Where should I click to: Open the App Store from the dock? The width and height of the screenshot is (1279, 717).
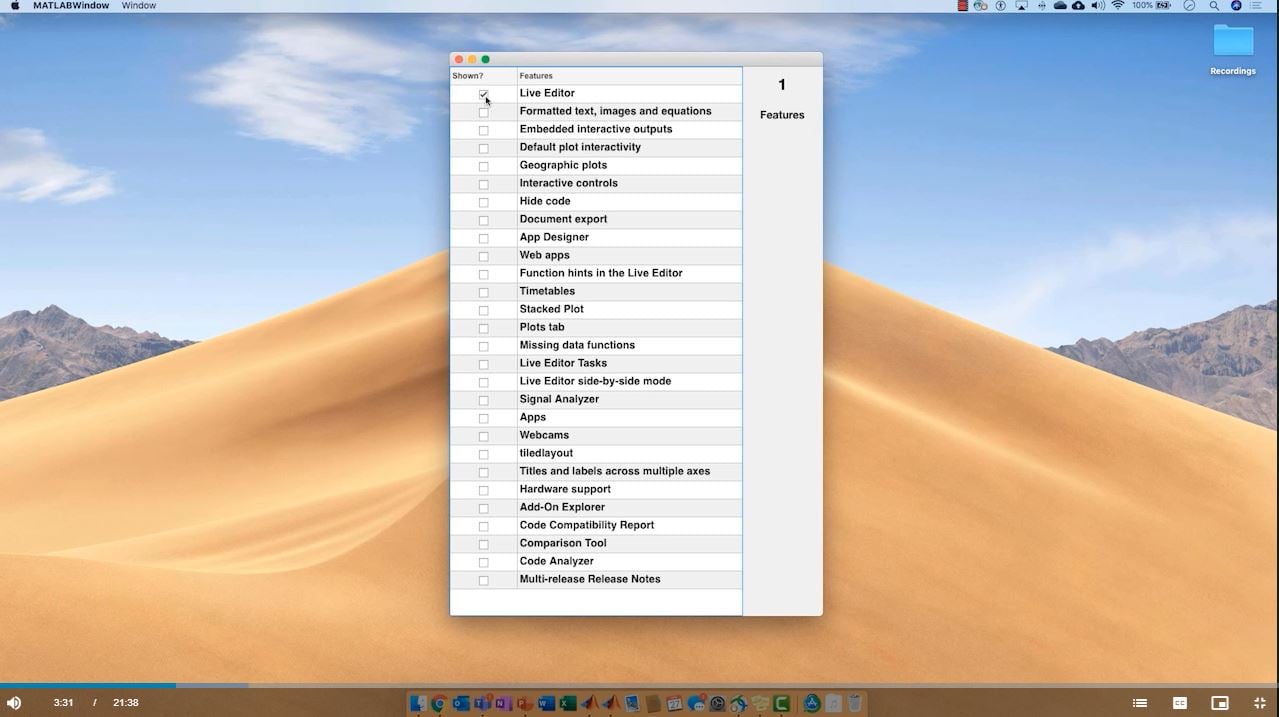(x=812, y=703)
